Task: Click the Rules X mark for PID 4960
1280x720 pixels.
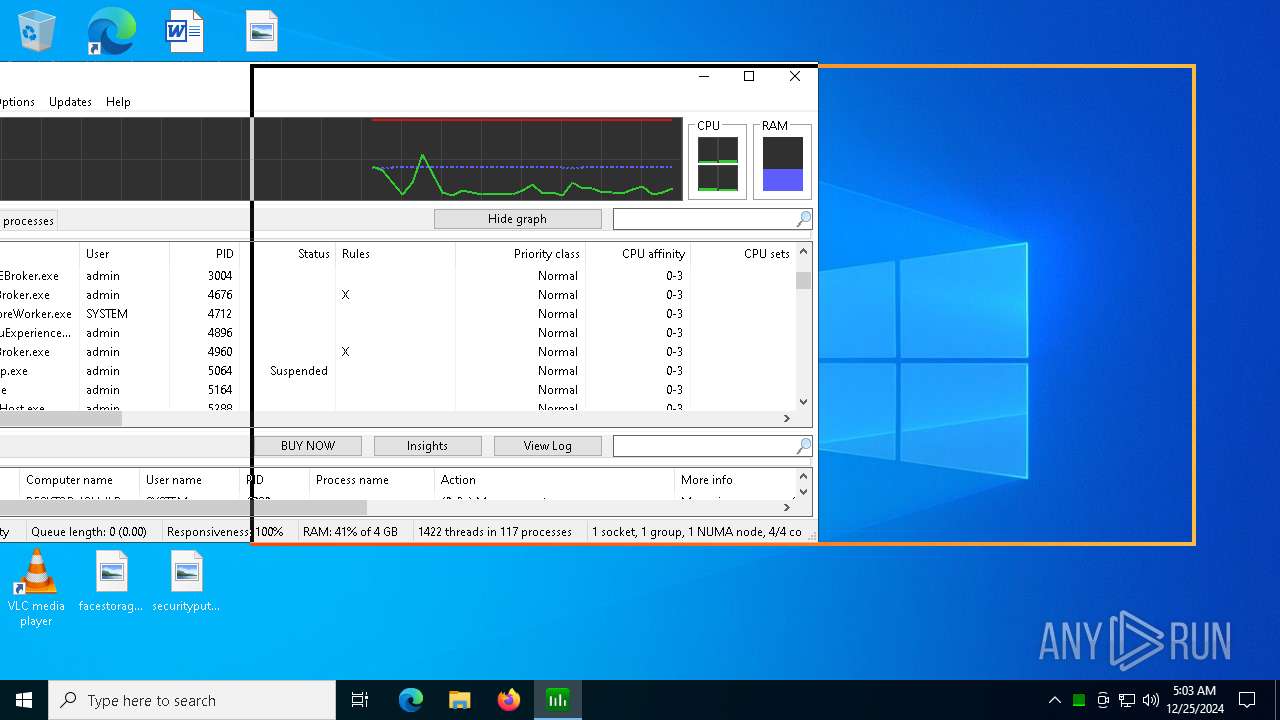Action: click(345, 352)
